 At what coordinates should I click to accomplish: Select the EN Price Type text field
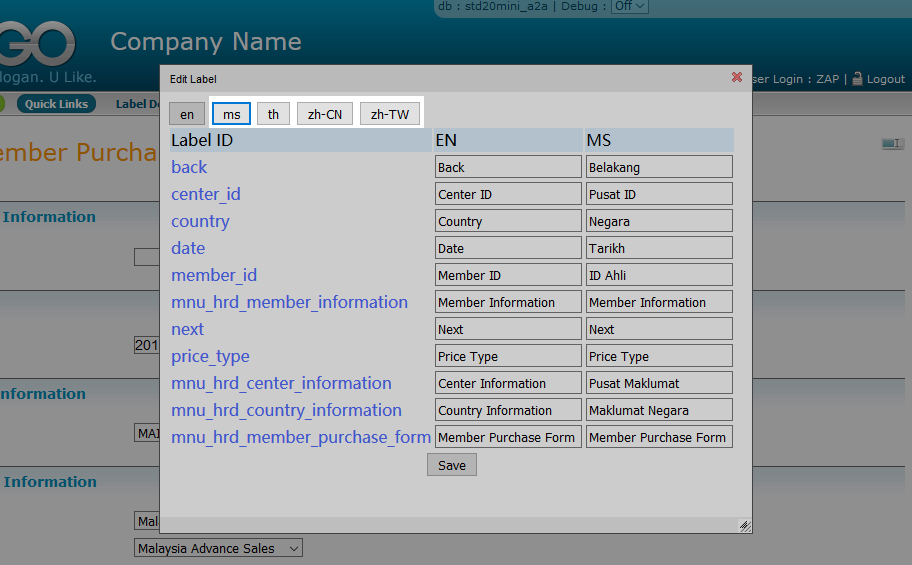[508, 356]
